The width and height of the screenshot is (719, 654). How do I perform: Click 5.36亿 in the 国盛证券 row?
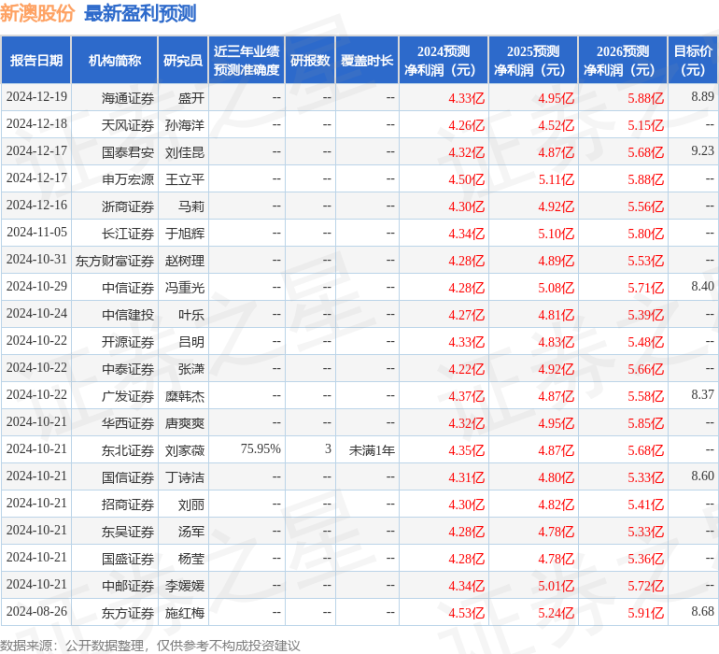[646, 559]
